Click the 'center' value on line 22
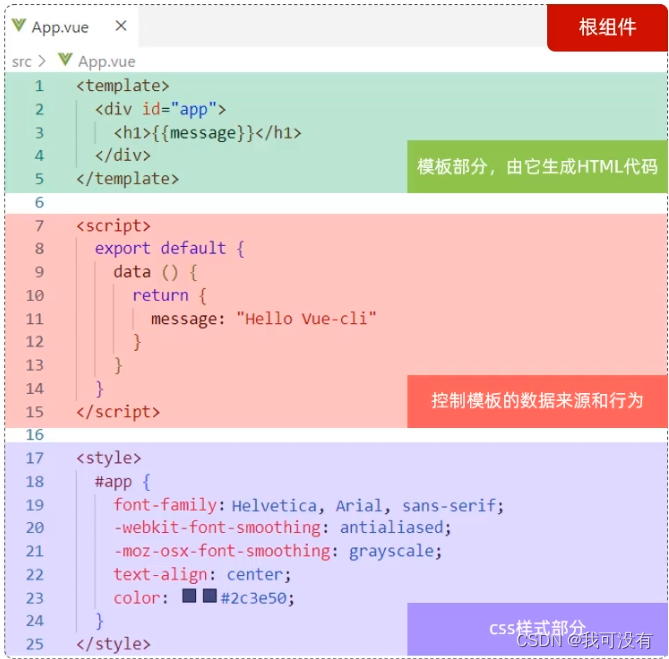The height and width of the screenshot is (659, 669). point(255,575)
